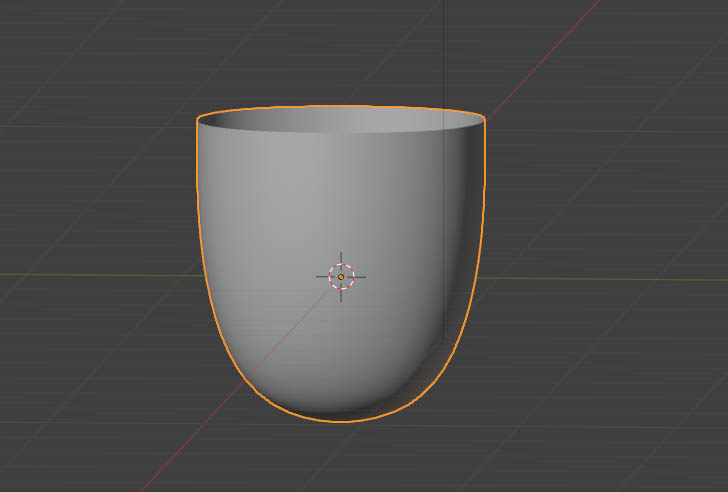The width and height of the screenshot is (728, 492).
Task: Click empty grid in the bottom-left corner
Action: [x=60, y=450]
